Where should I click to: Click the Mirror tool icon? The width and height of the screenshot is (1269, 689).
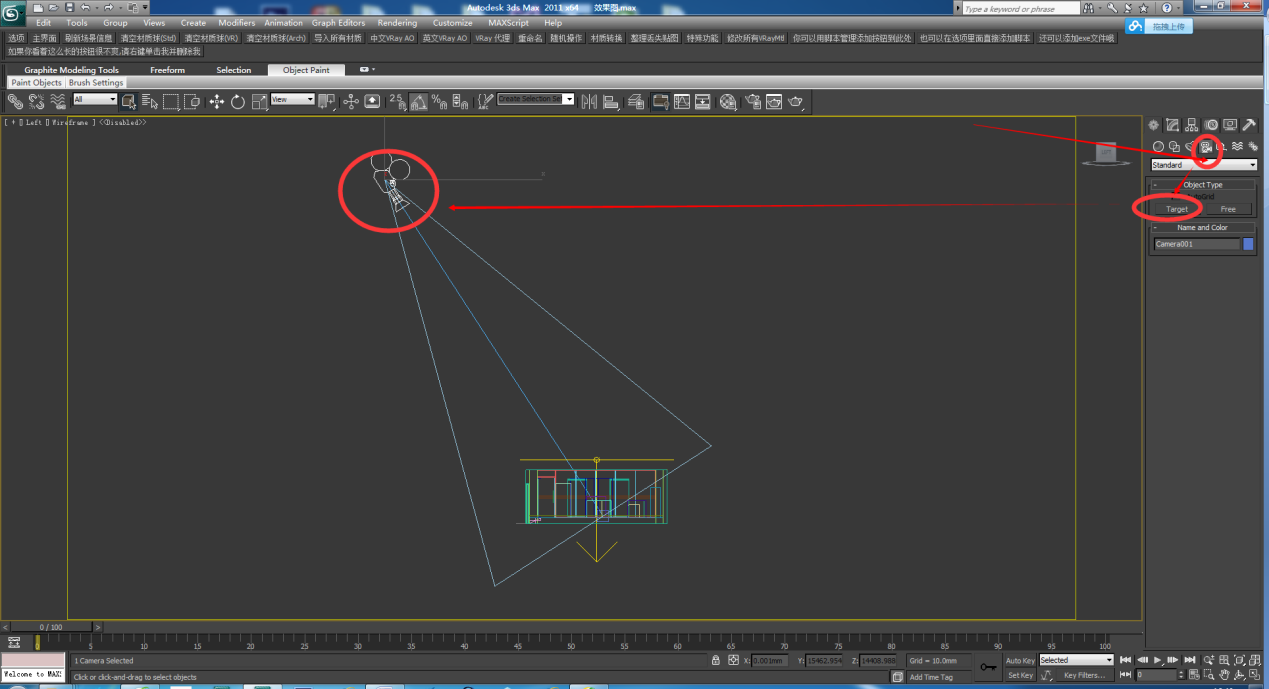pyautogui.click(x=588, y=101)
